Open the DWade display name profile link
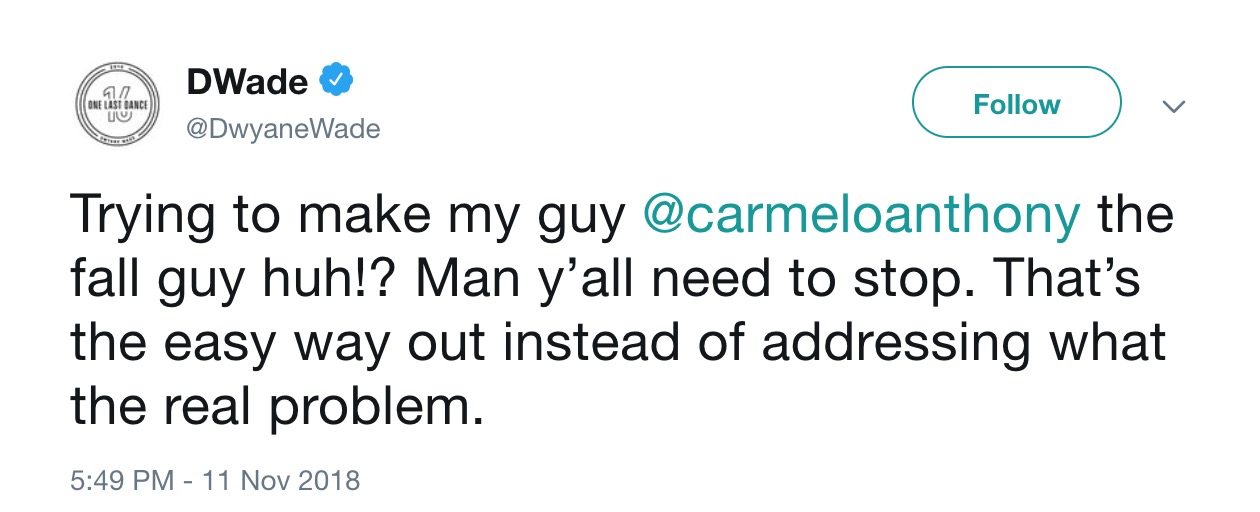Viewport: 1260px width, 512px height. [x=247, y=83]
